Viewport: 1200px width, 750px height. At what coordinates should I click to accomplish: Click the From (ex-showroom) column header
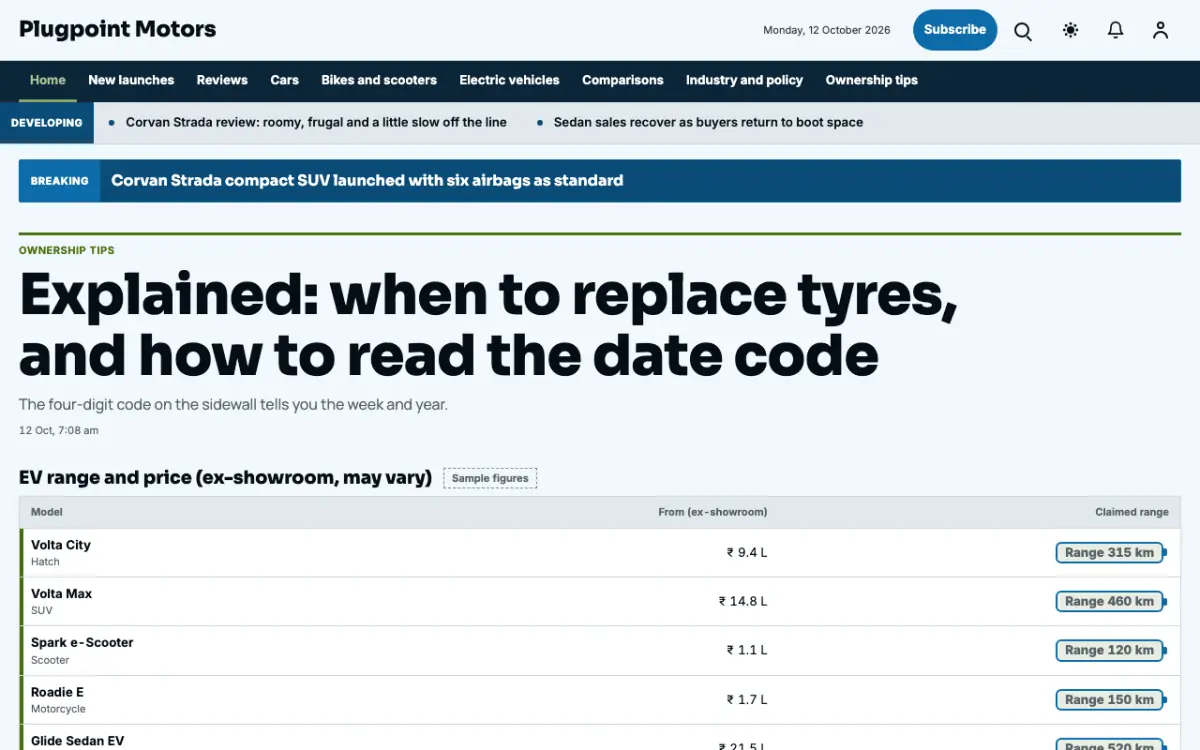[713, 512]
